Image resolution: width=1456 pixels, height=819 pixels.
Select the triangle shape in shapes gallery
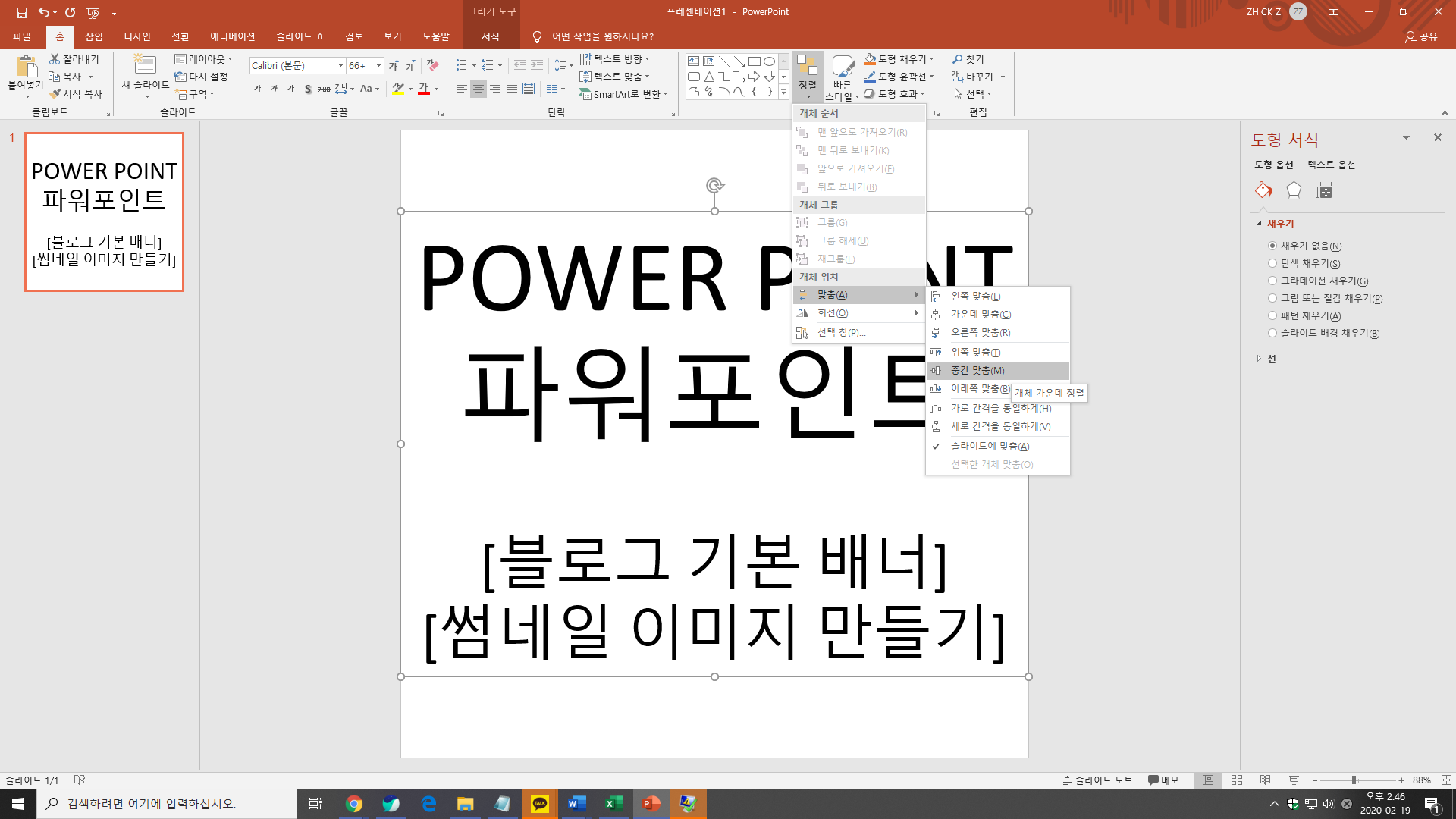708,77
